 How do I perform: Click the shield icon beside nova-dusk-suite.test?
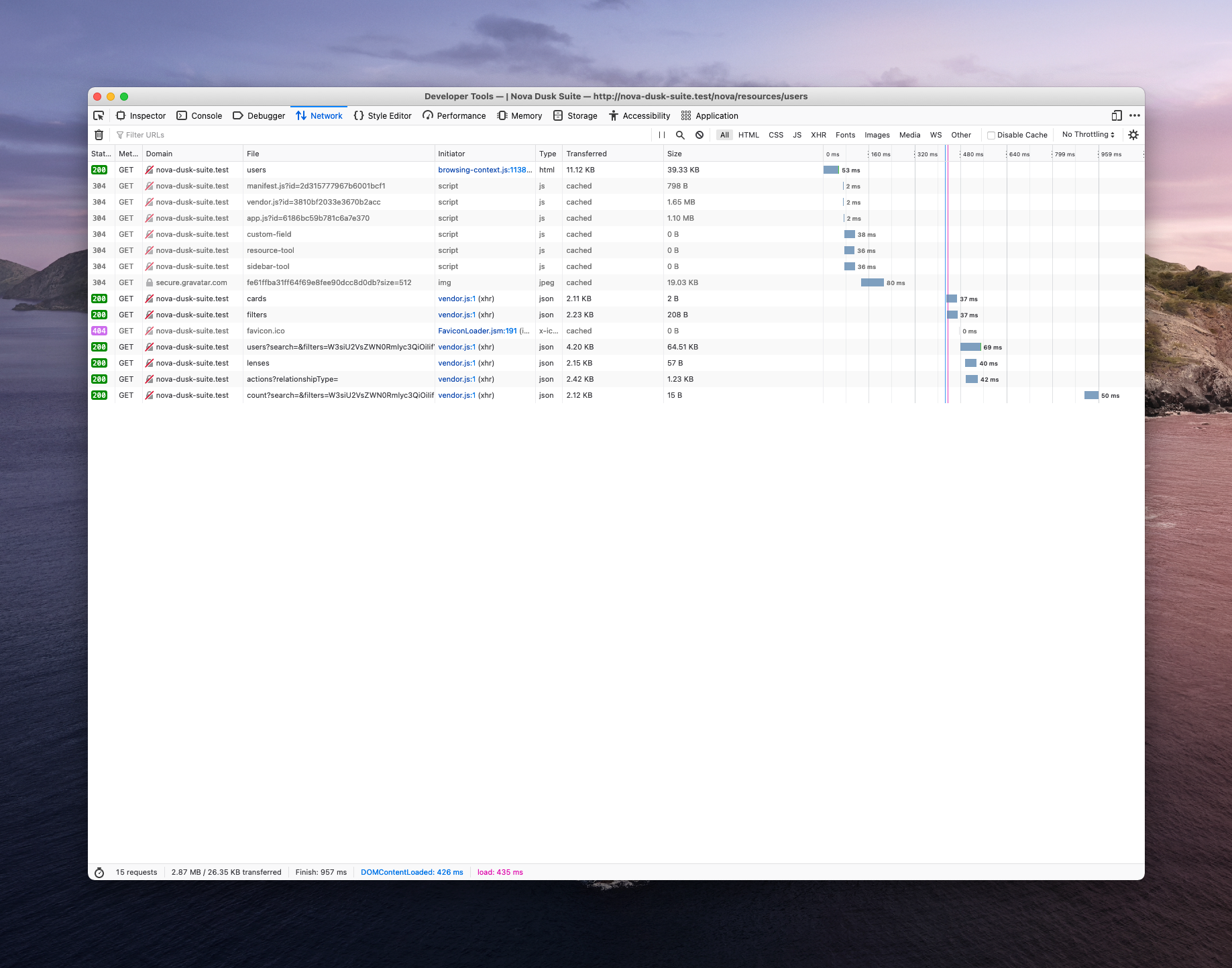pyautogui.click(x=149, y=170)
